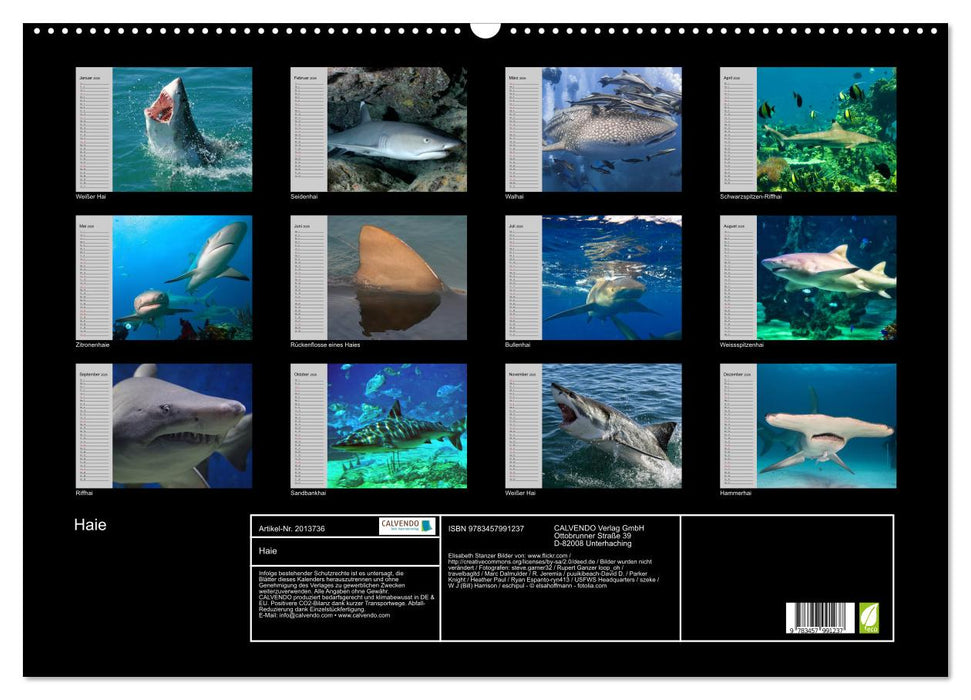Click the CALVENDO logo badge

[x=407, y=526]
